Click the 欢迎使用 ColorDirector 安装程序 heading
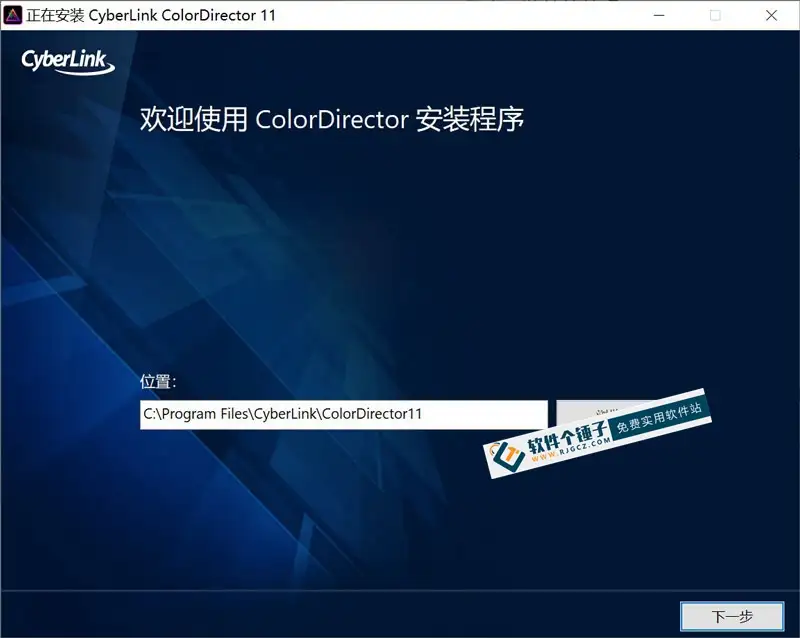Image resolution: width=800 pixels, height=638 pixels. tap(332, 120)
